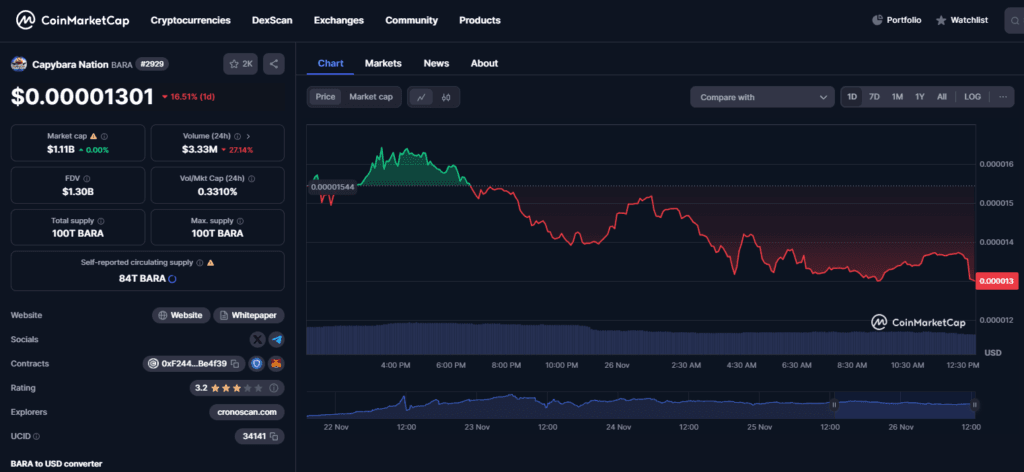Screen dimensions: 1024x472
Task: Select the 7D time range
Action: (874, 97)
